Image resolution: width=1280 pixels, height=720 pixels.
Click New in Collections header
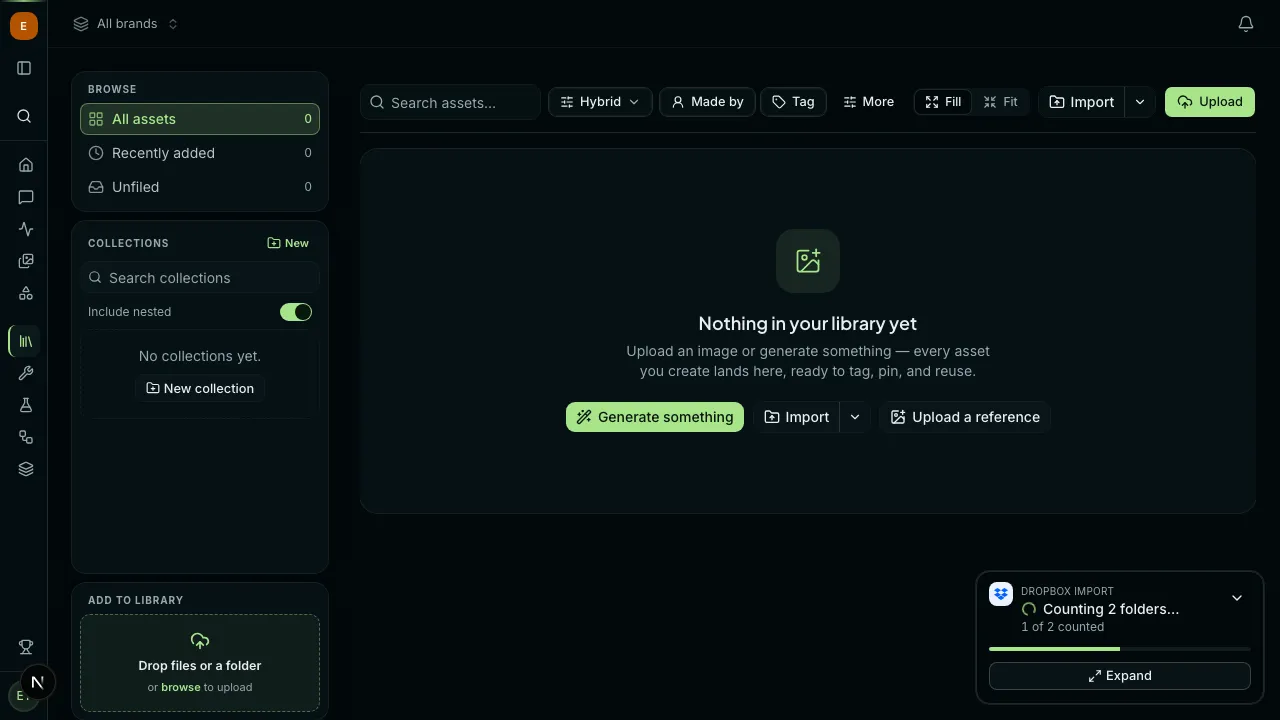coord(288,243)
